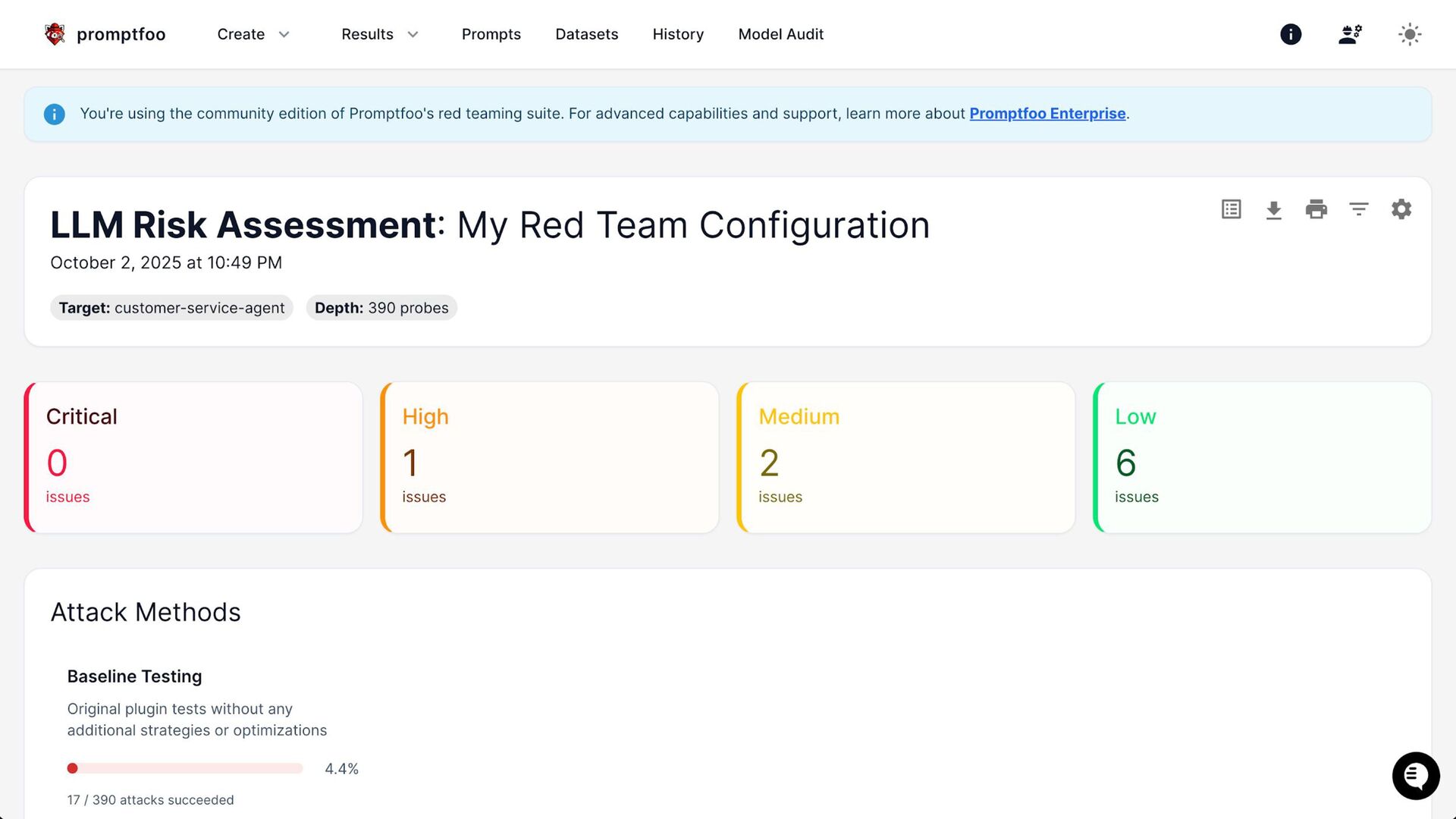Click the user account settings icon
1456x819 pixels.
[x=1350, y=34]
